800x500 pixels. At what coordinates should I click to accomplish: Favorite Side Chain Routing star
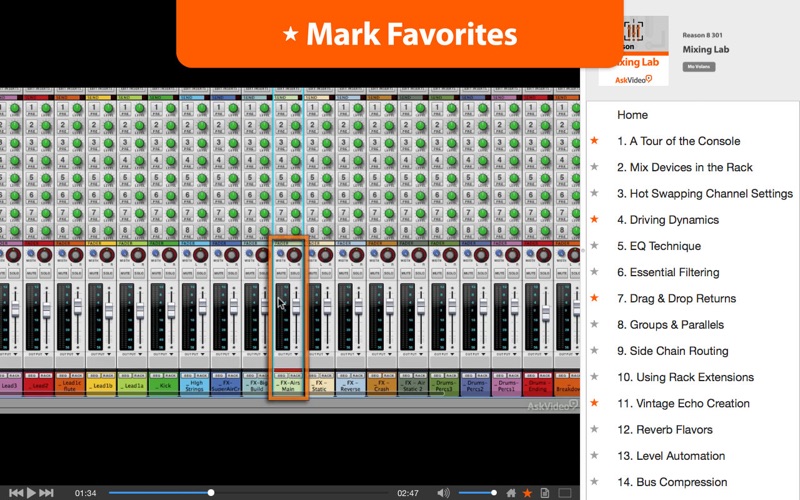point(594,350)
